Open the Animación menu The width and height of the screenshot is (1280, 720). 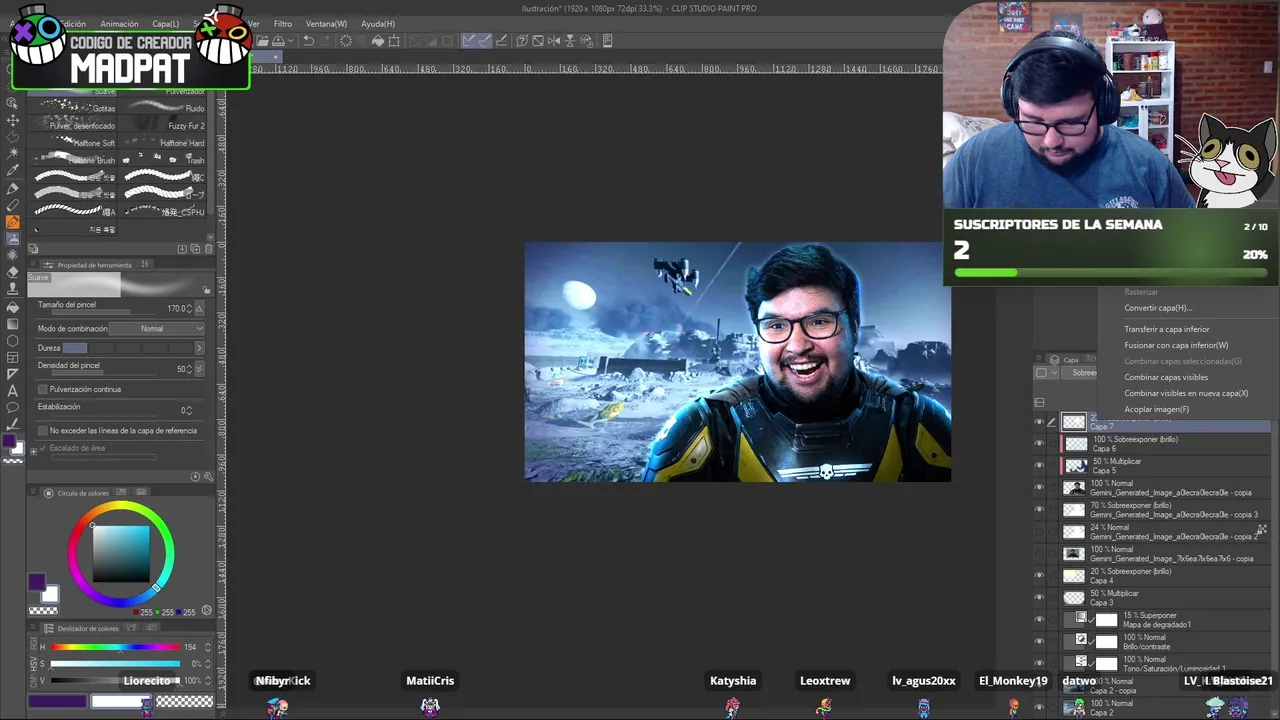pyautogui.click(x=119, y=24)
